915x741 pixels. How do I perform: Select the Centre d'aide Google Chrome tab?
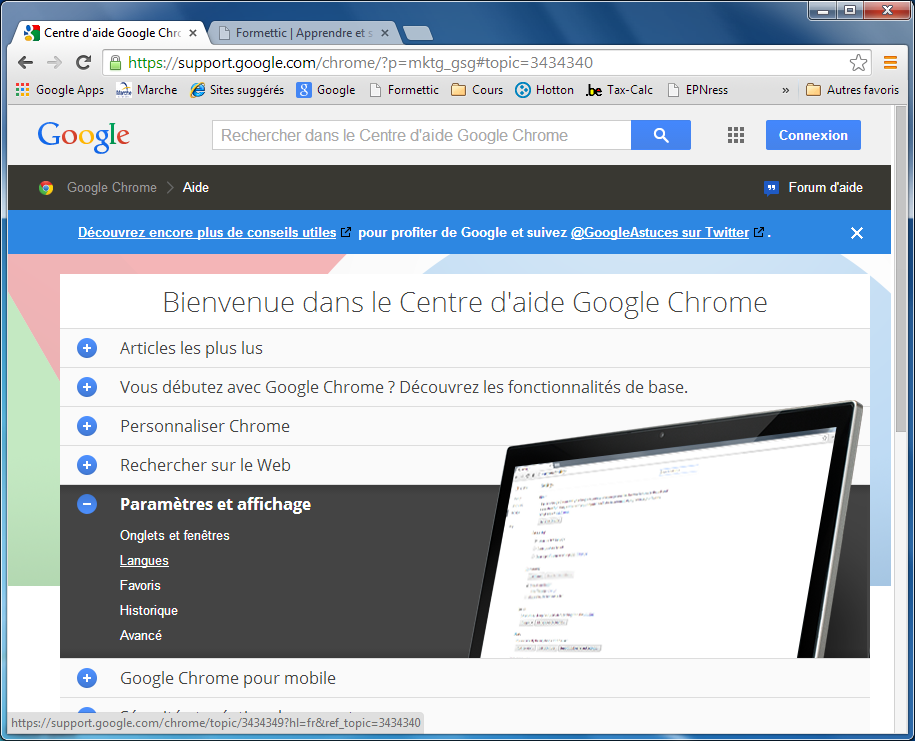[110, 33]
